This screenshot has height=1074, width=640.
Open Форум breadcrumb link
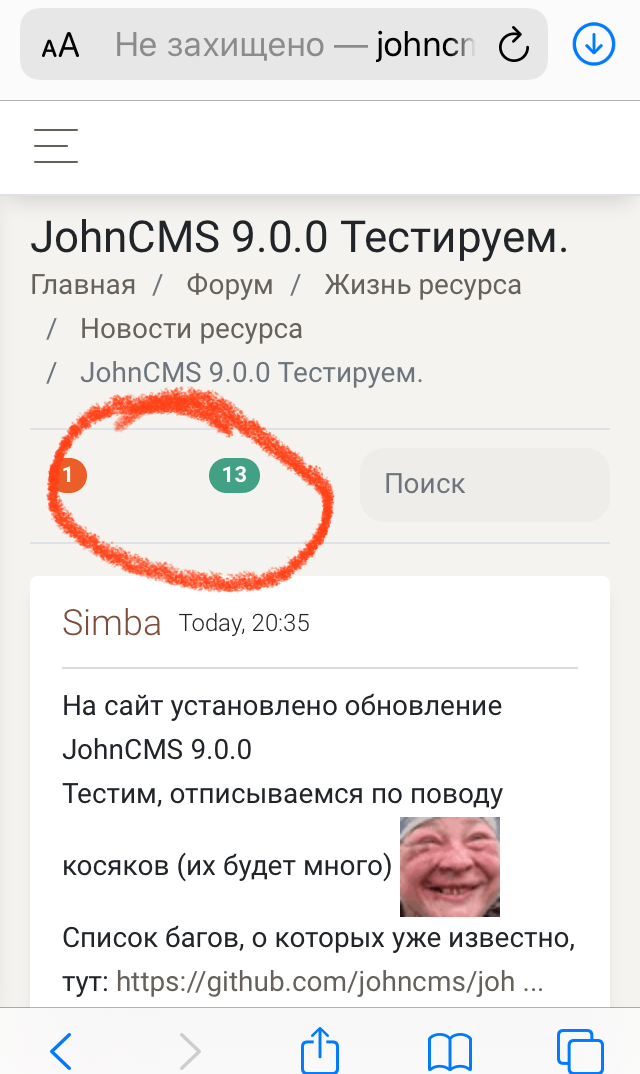pyautogui.click(x=230, y=285)
